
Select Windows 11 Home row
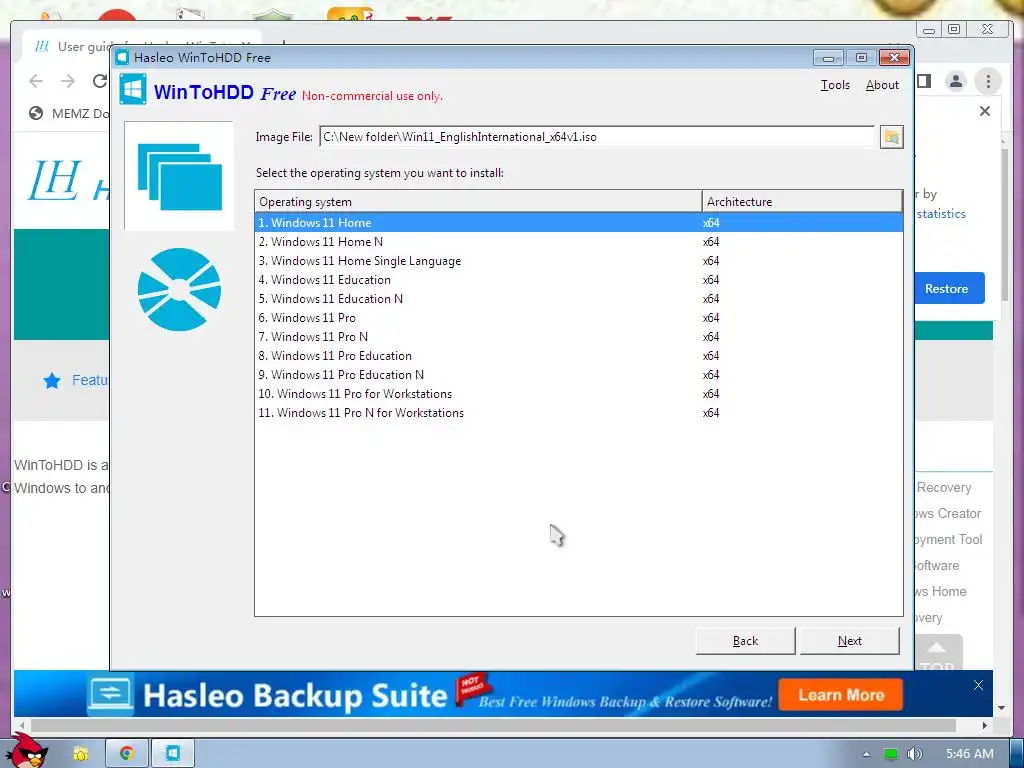pyautogui.click(x=579, y=223)
